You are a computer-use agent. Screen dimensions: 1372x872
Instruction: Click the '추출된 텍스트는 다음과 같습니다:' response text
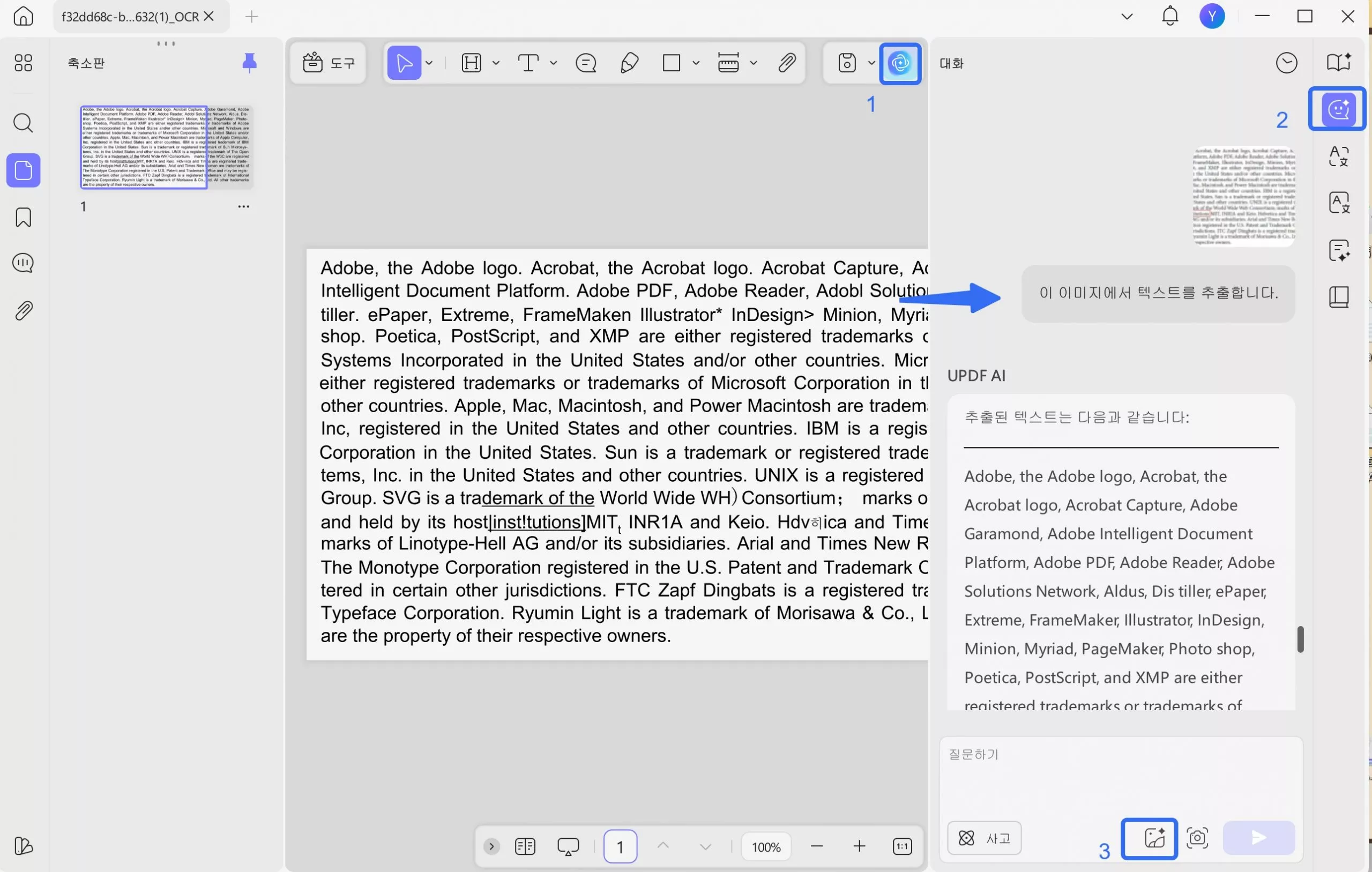[1077, 417]
